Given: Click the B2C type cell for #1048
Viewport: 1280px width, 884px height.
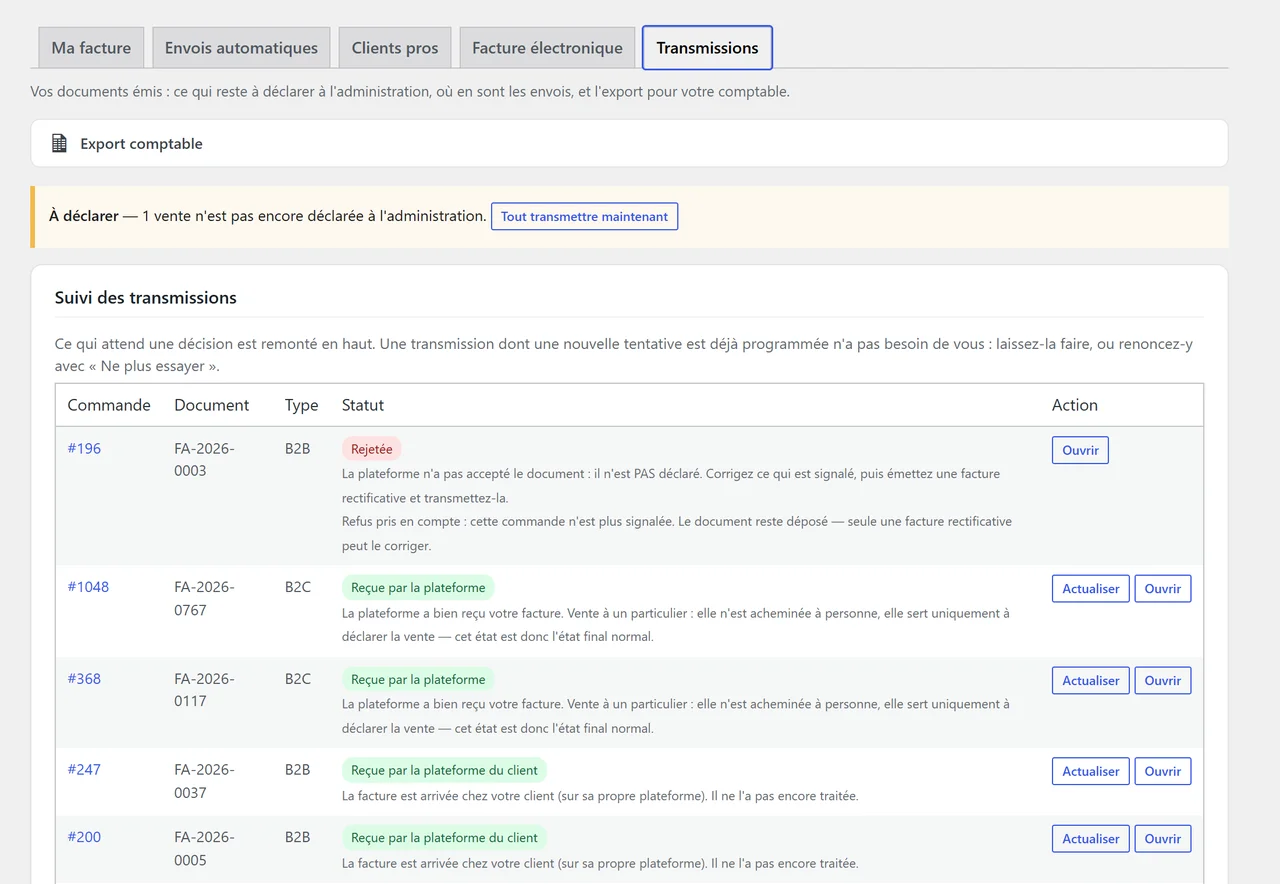Looking at the screenshot, I should (x=298, y=586).
